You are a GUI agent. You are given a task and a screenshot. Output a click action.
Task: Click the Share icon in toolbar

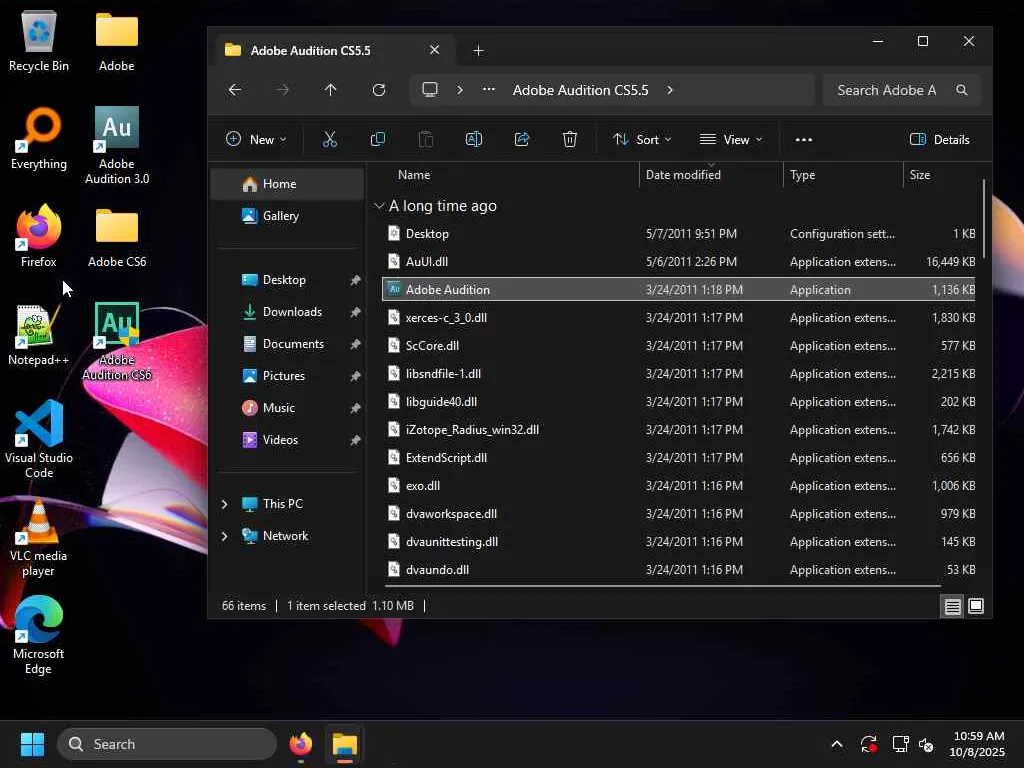pyautogui.click(x=522, y=139)
